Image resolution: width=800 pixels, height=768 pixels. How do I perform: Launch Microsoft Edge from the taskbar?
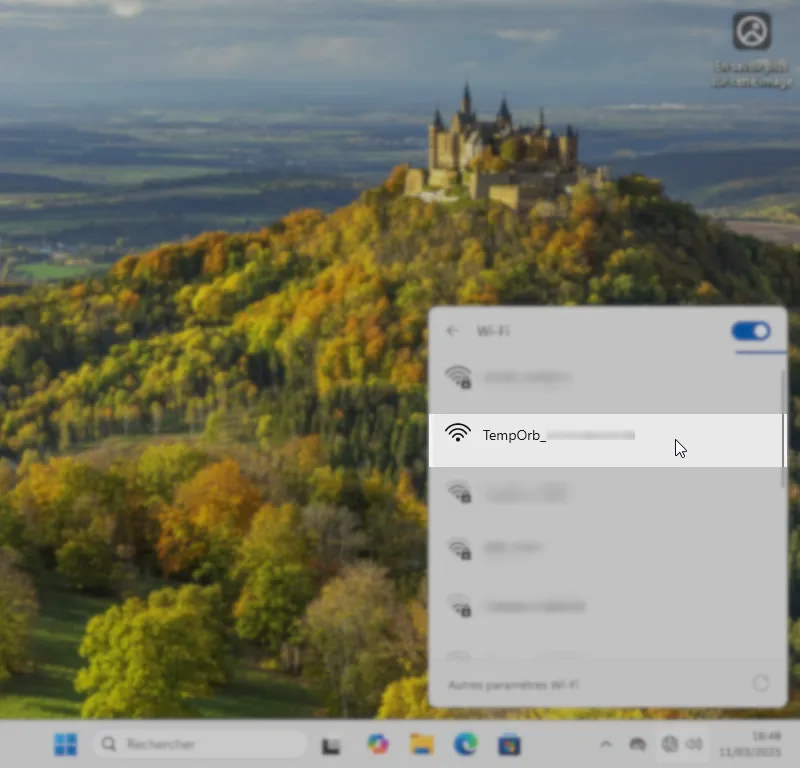(465, 744)
